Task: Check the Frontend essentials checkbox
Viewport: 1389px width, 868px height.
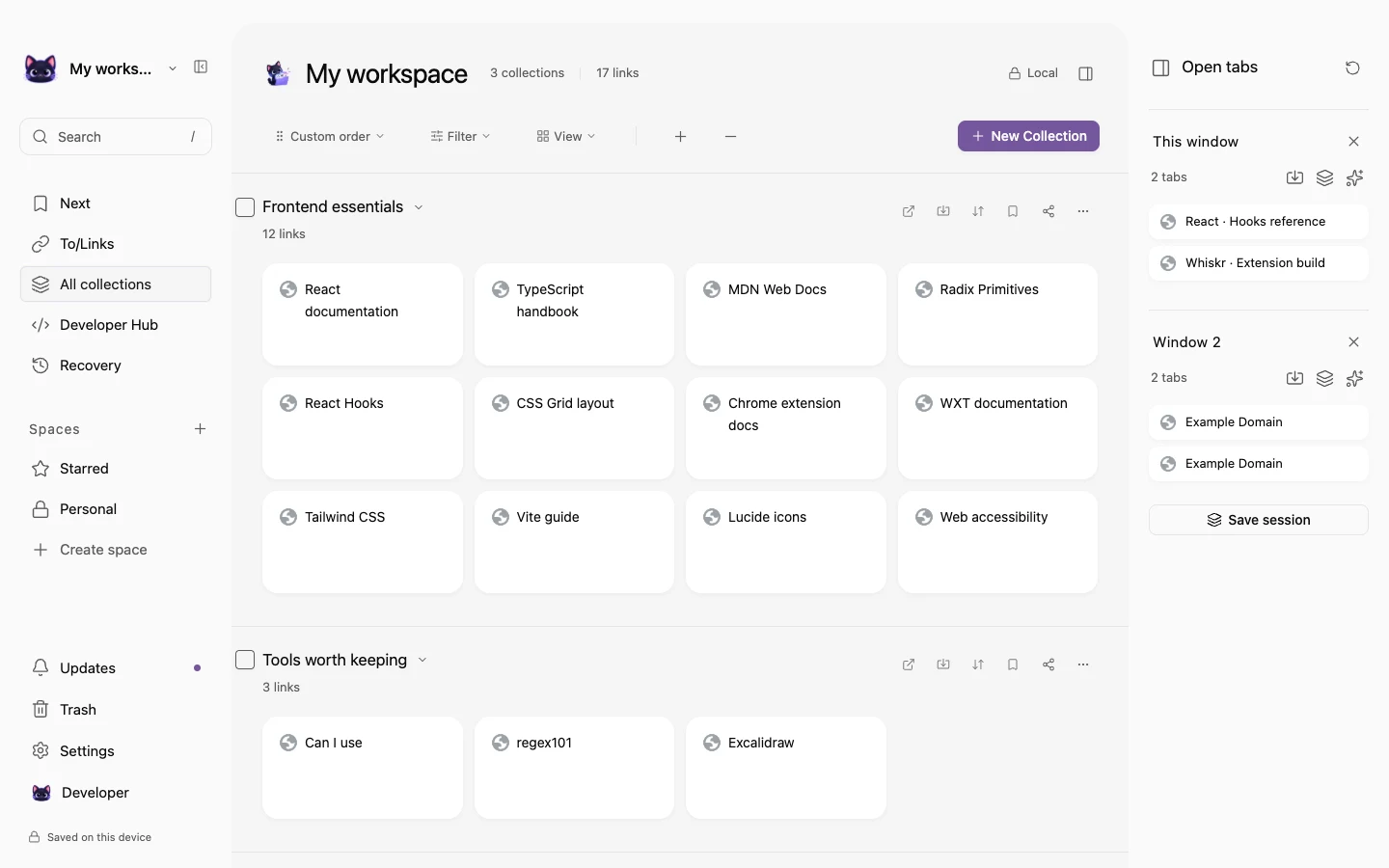Action: point(245,207)
